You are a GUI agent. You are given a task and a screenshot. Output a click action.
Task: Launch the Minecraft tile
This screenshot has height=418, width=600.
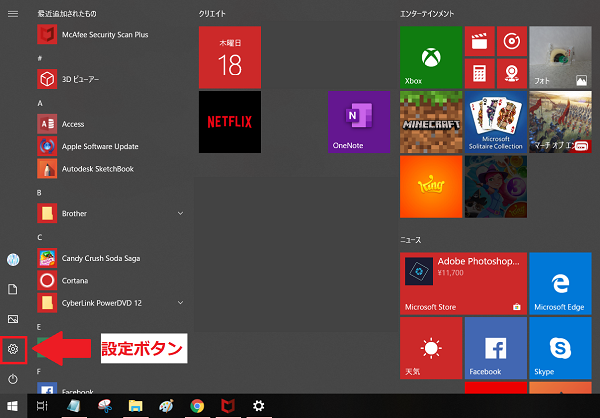(431, 122)
